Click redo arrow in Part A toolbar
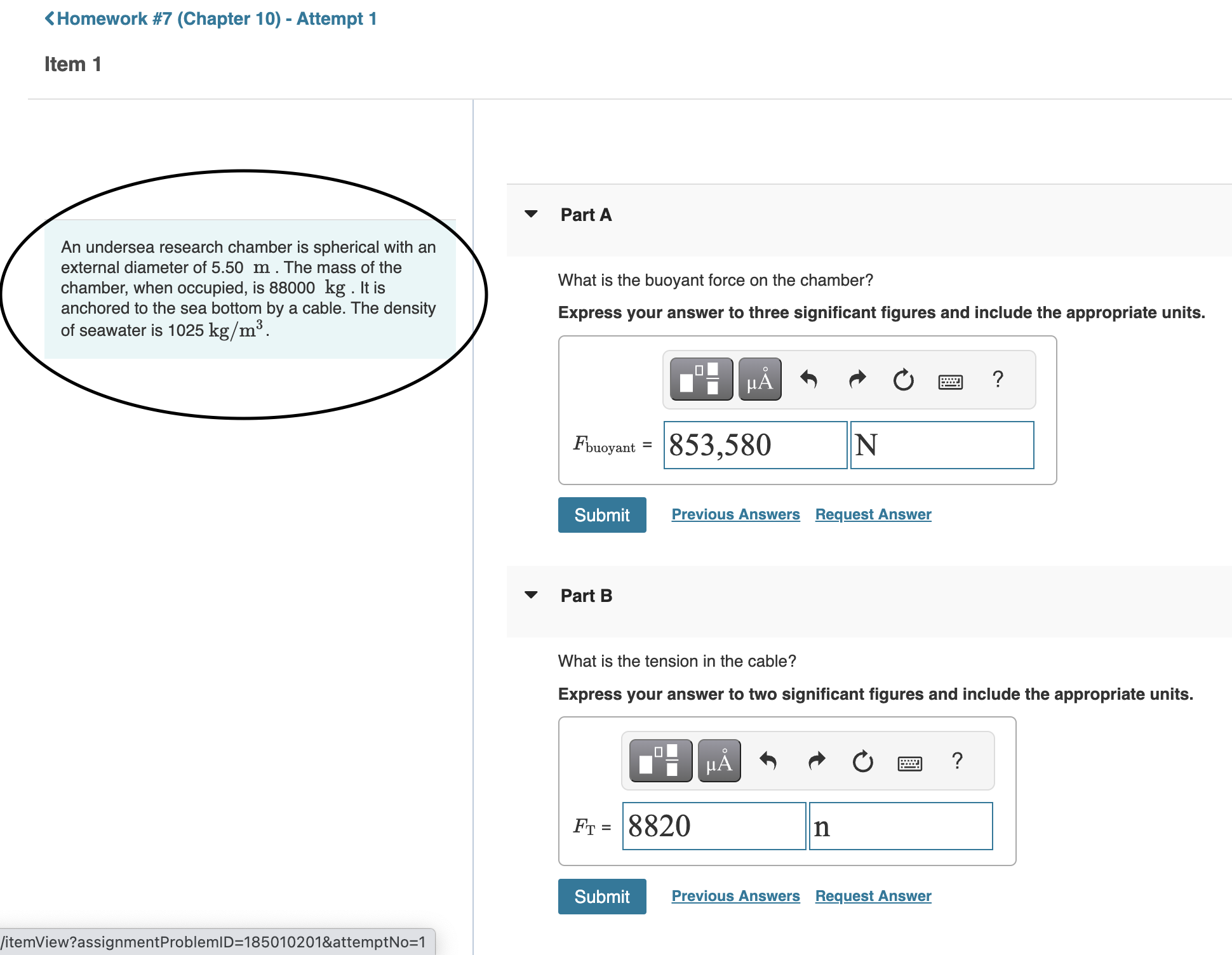This screenshot has height=955, width=1232. coord(857,379)
